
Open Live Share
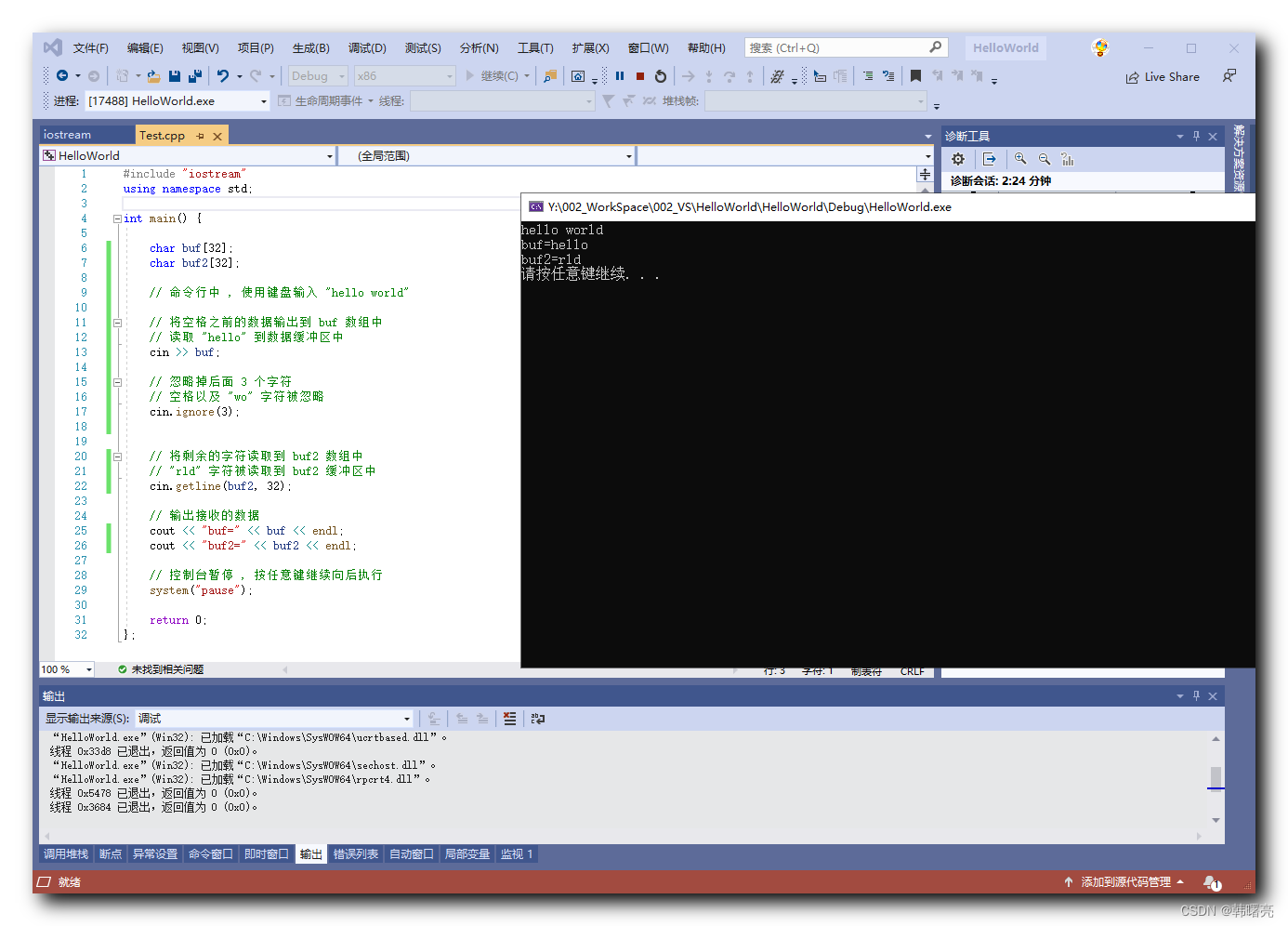pyautogui.click(x=1163, y=77)
